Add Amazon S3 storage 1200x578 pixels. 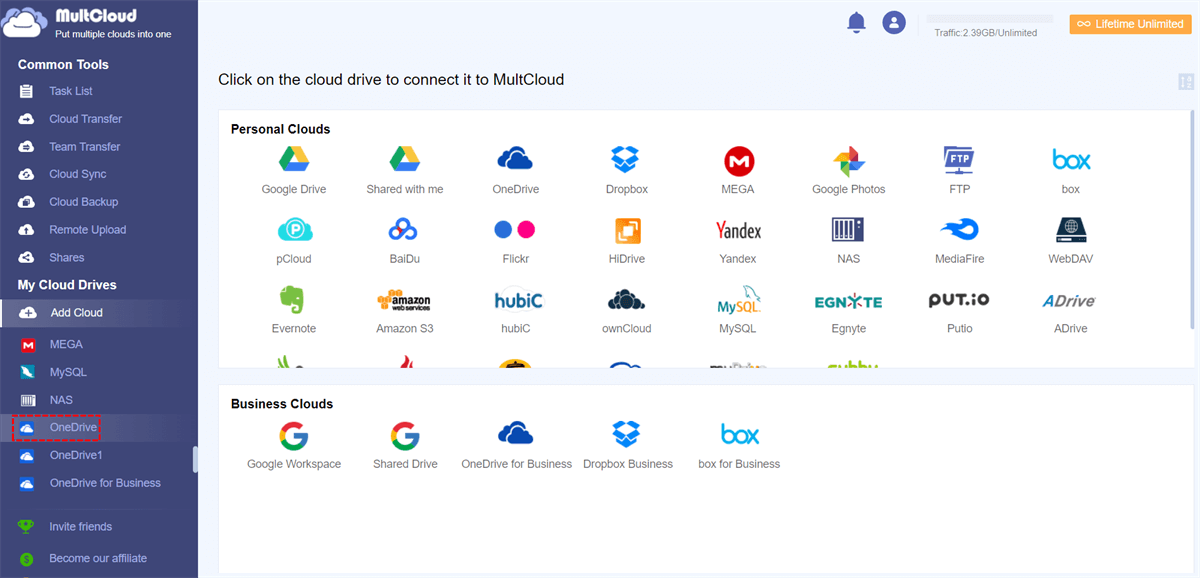(404, 300)
